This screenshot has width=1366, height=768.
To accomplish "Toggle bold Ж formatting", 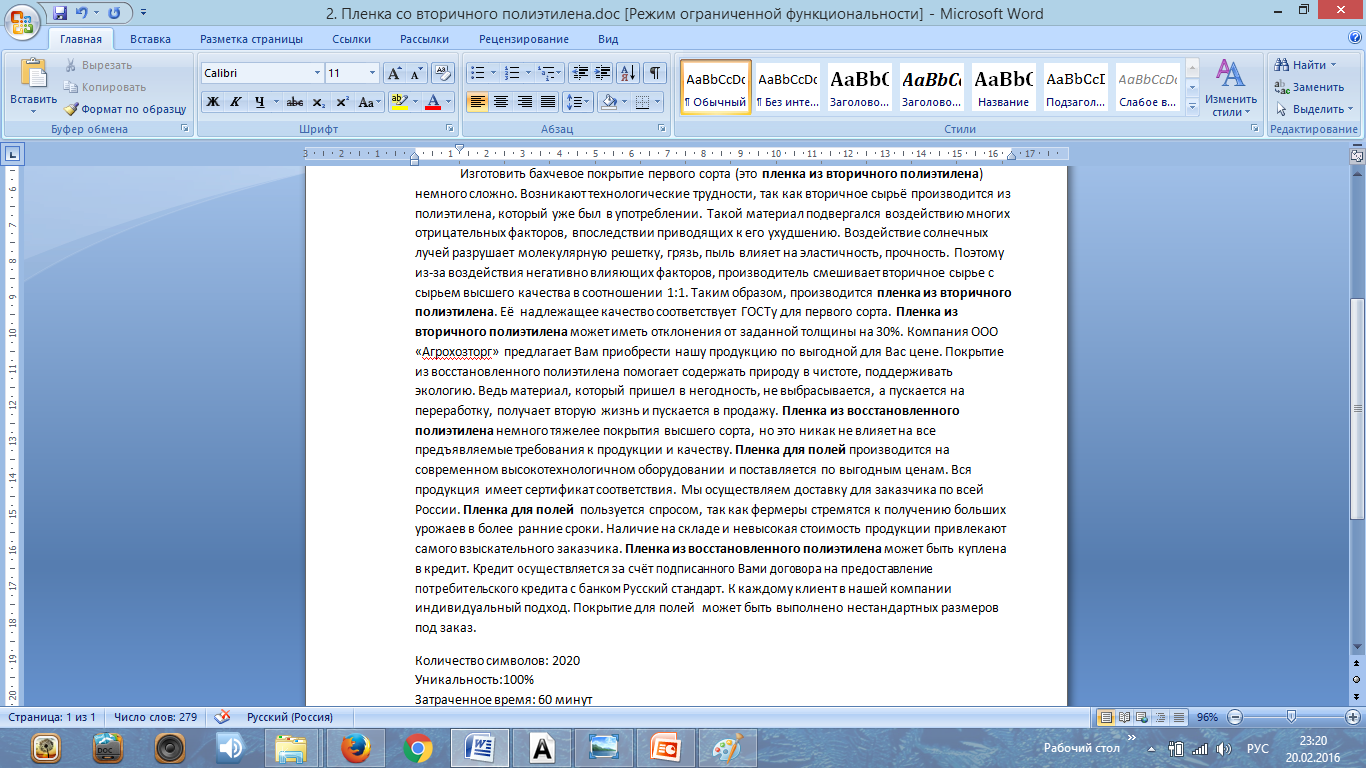I will coord(212,102).
